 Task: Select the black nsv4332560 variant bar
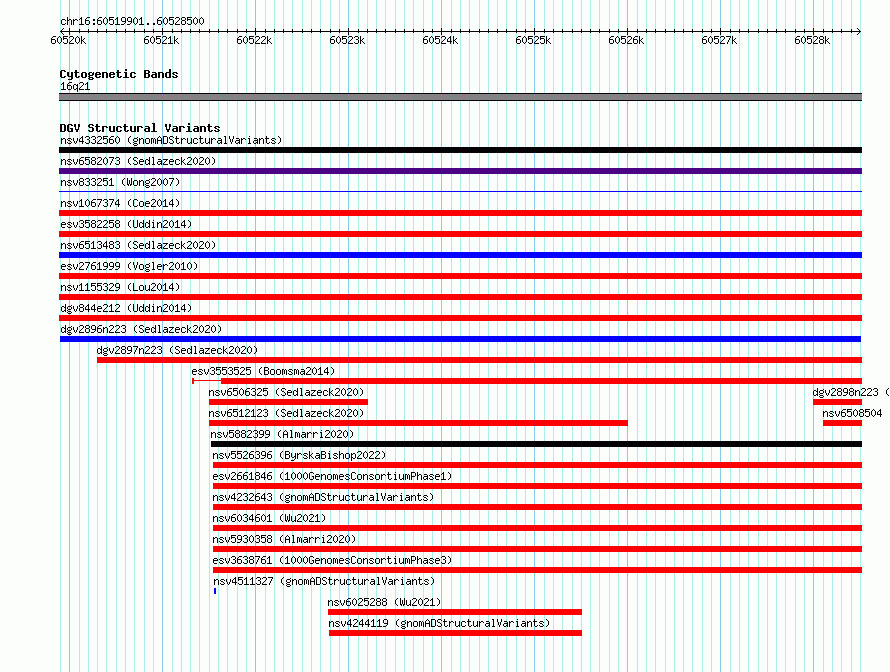(460, 150)
